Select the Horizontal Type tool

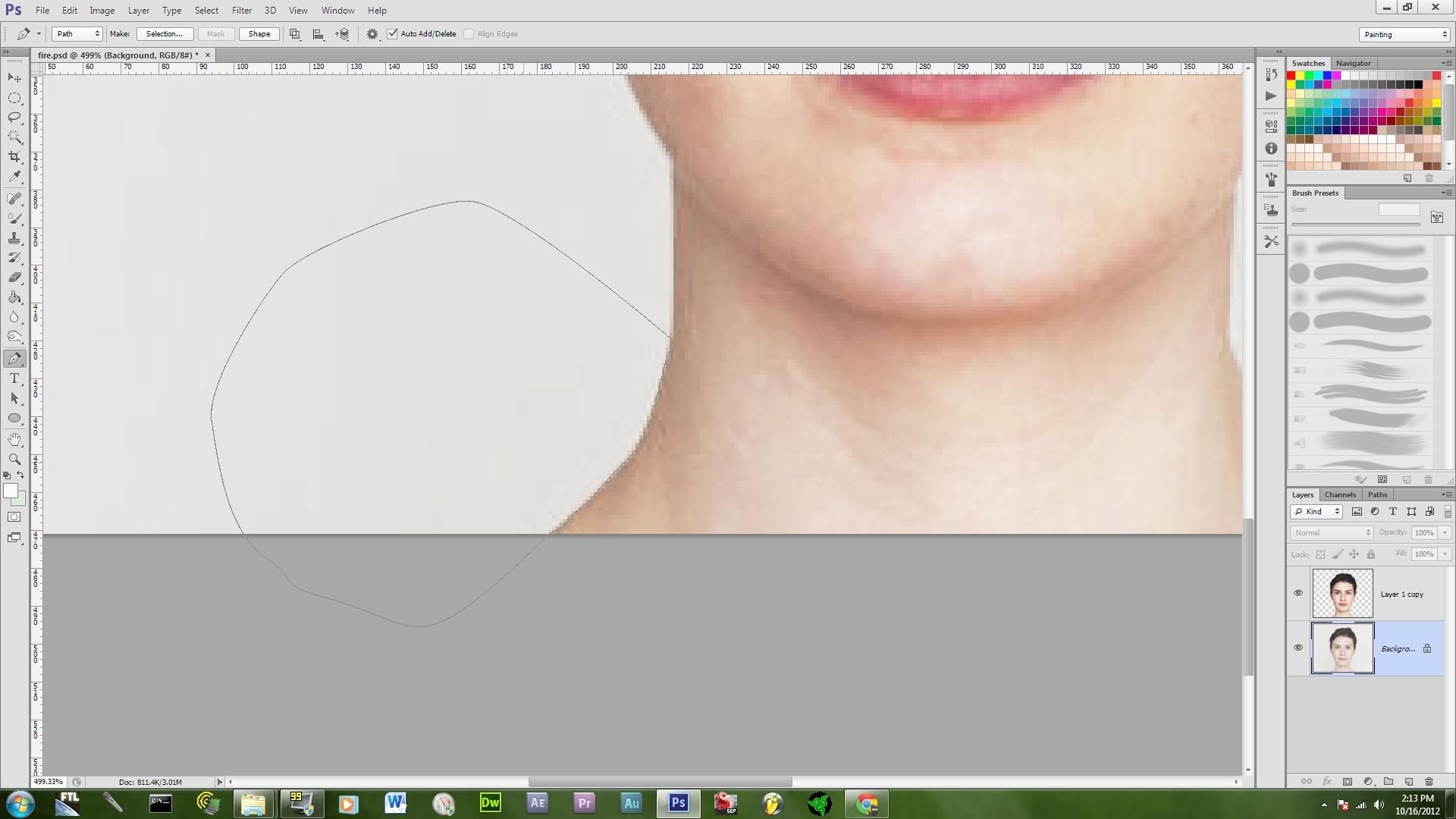[x=14, y=378]
